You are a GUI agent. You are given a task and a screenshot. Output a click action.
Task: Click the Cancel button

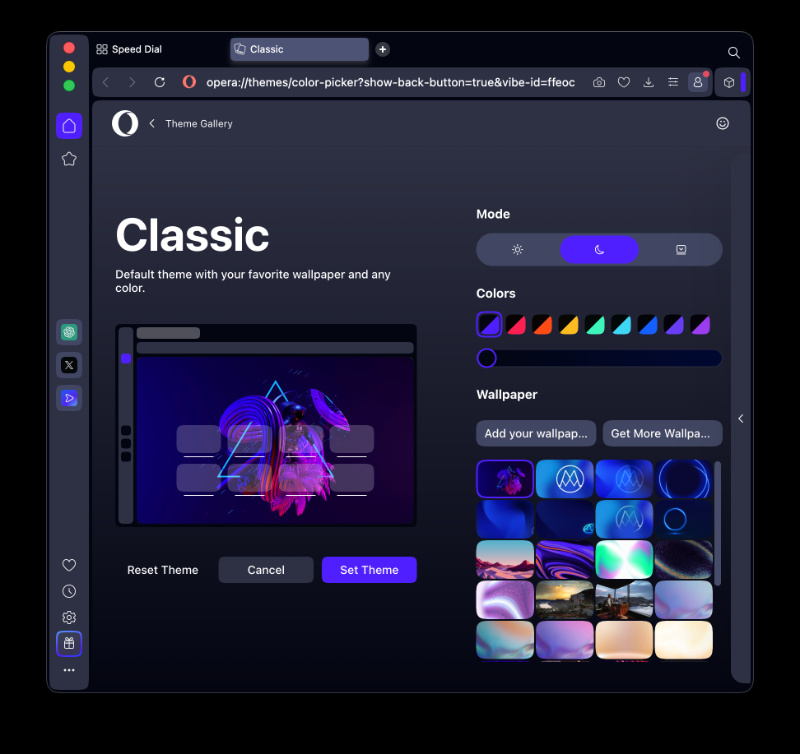click(x=266, y=570)
